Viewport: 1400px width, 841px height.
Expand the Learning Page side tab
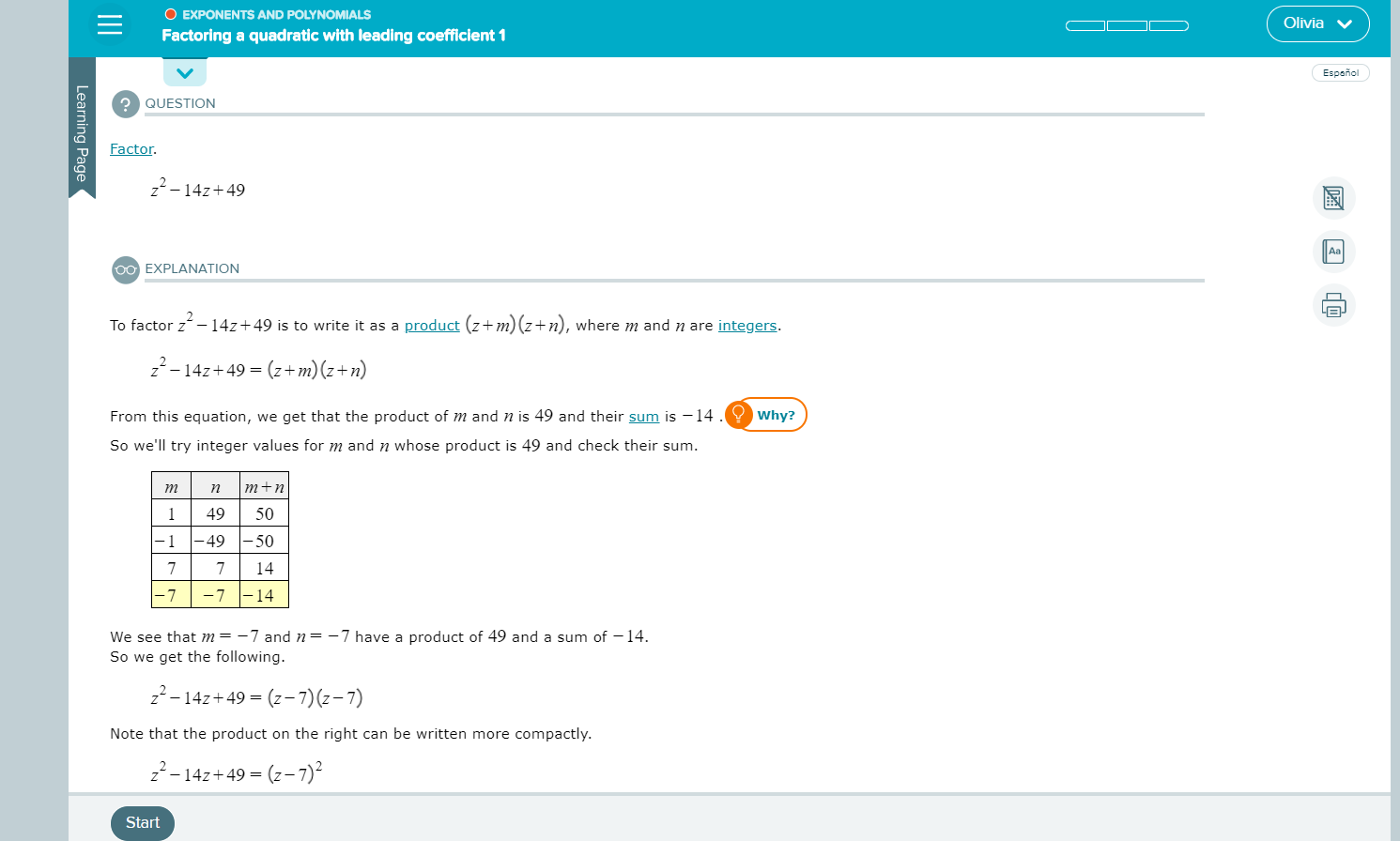pyautogui.click(x=82, y=131)
